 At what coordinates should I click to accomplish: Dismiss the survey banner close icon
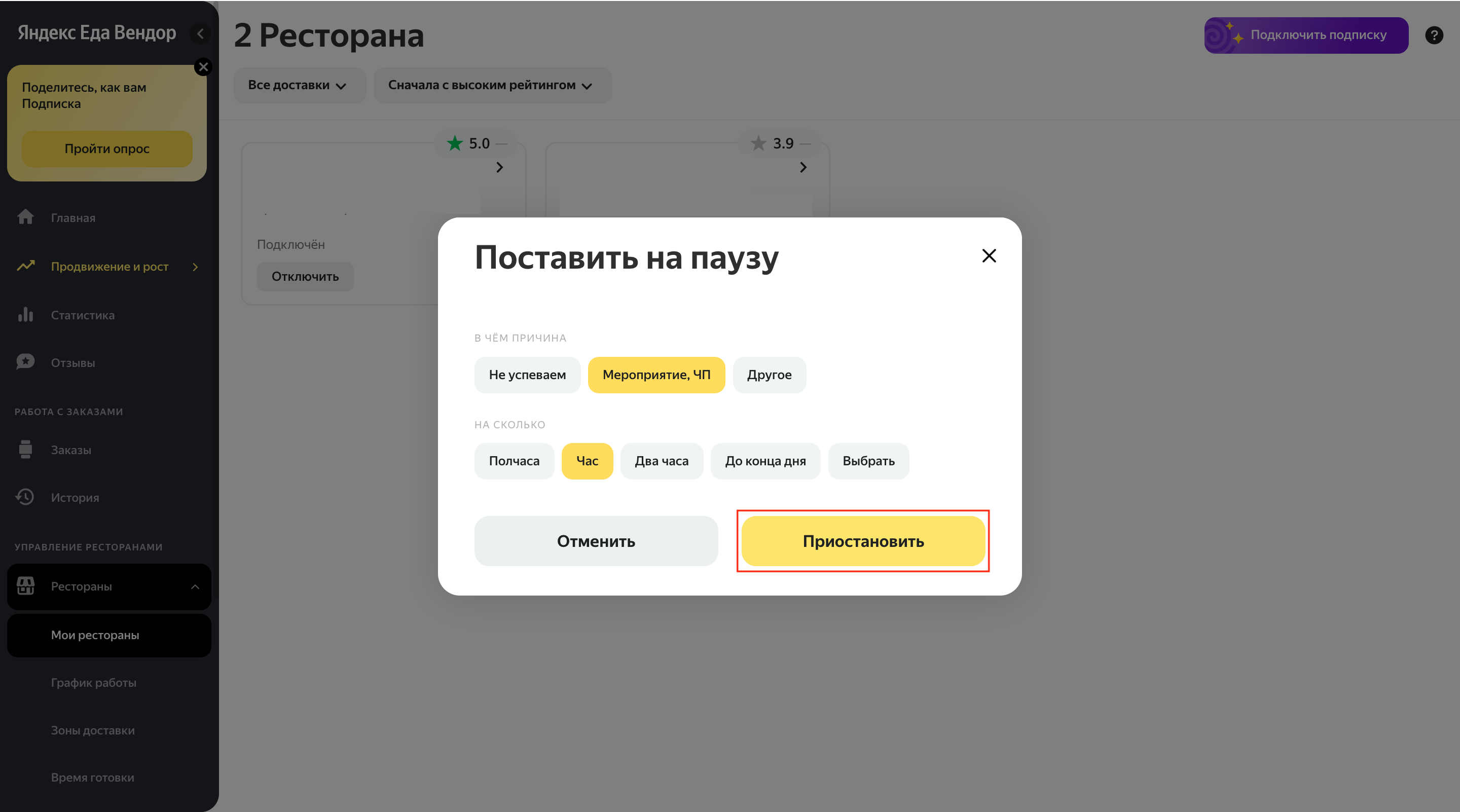203,67
